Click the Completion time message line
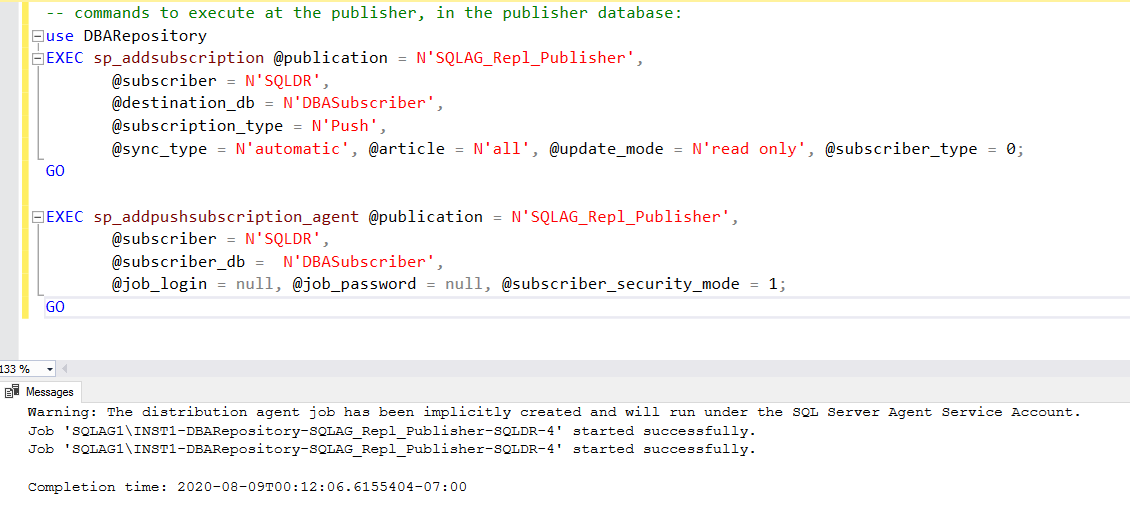The width and height of the screenshot is (1130, 517). (x=246, y=487)
